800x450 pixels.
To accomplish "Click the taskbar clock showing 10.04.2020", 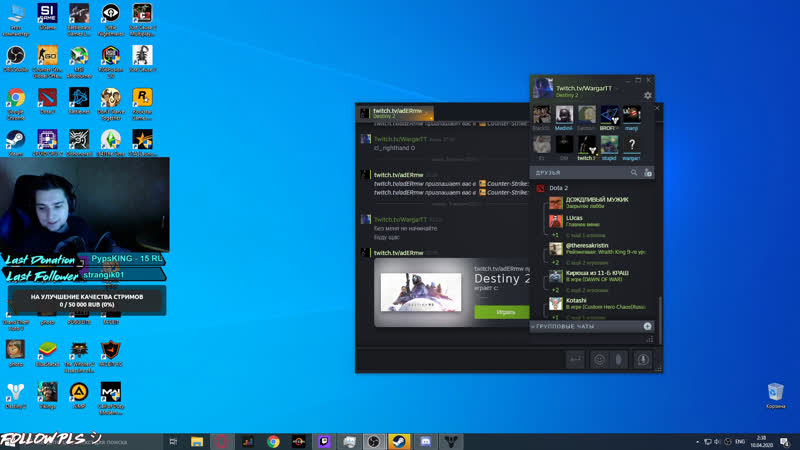I will (x=761, y=442).
